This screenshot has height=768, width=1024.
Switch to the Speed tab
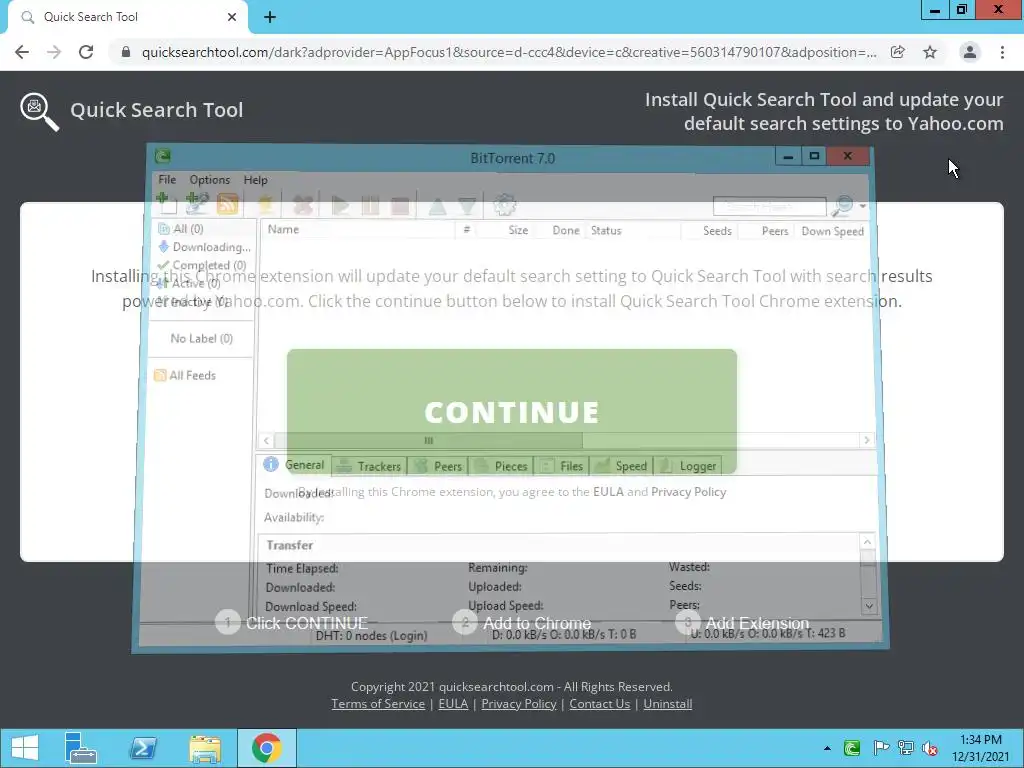622,466
